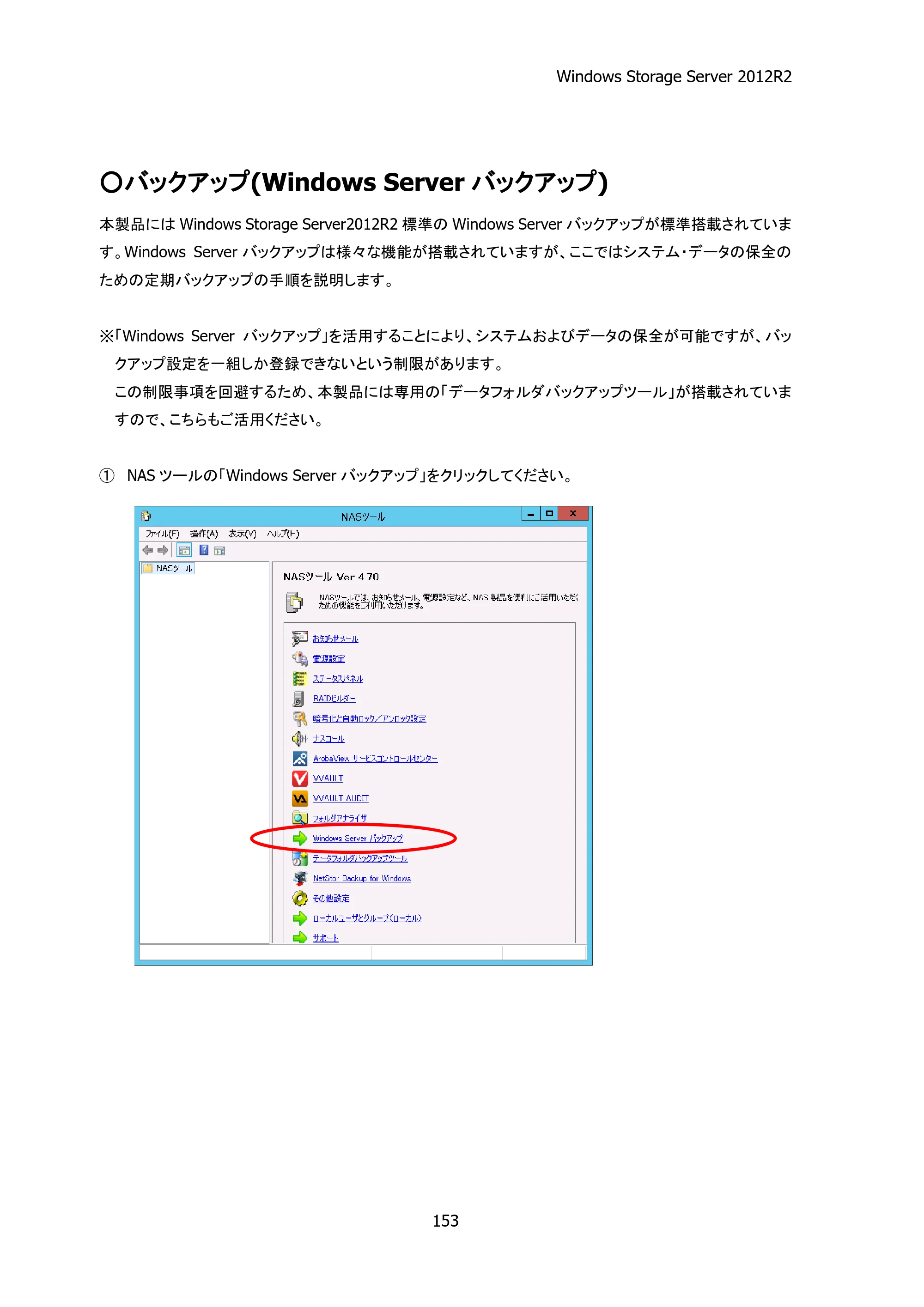Image resolution: width=924 pixels, height=1307 pixels.
Task: Click the VVAULT AUDIT orange icon
Action: coord(299,798)
